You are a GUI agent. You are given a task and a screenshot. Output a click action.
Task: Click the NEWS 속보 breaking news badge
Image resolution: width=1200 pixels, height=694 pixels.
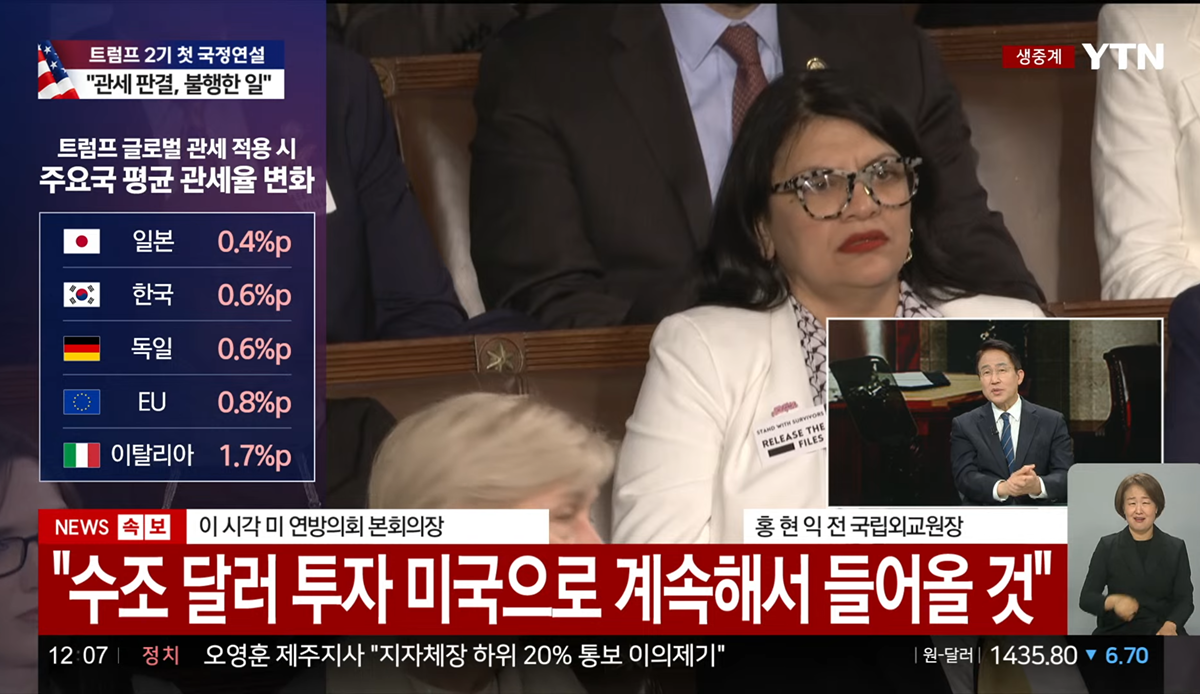(x=111, y=526)
